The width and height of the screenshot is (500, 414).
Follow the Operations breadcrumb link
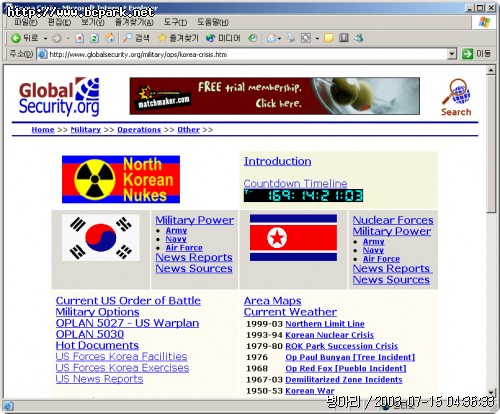(x=139, y=130)
